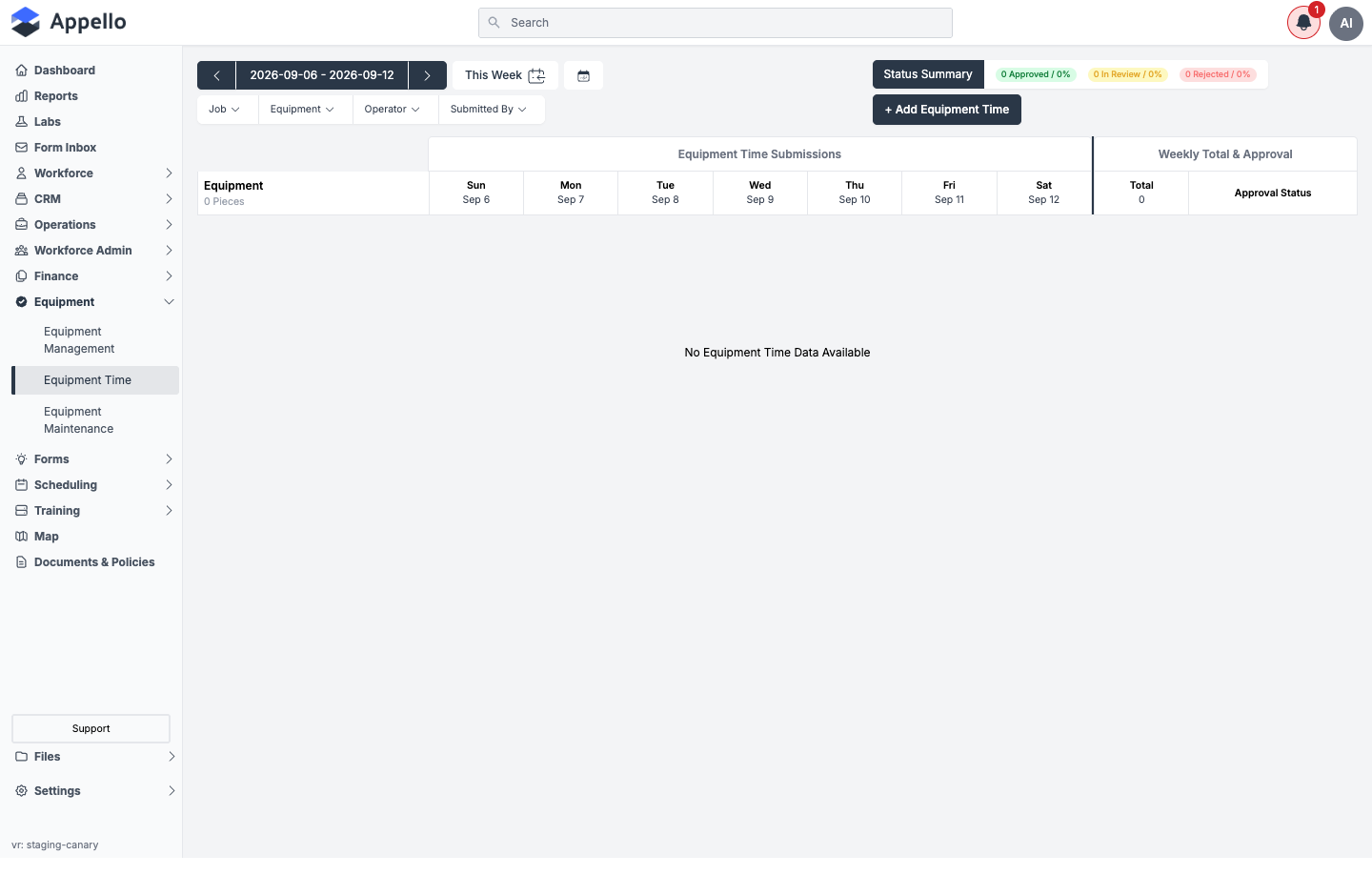1372x875 pixels.
Task: Click the Files folder icon
Action: click(x=21, y=757)
